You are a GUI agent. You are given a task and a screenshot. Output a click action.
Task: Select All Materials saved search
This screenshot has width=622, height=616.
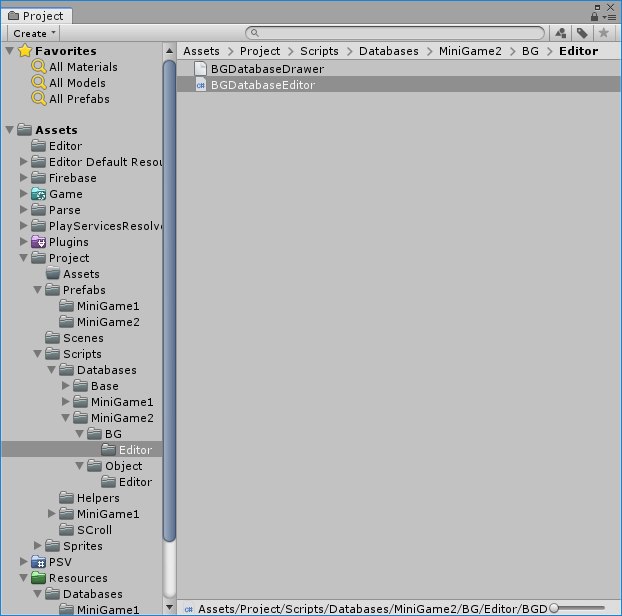(75, 67)
